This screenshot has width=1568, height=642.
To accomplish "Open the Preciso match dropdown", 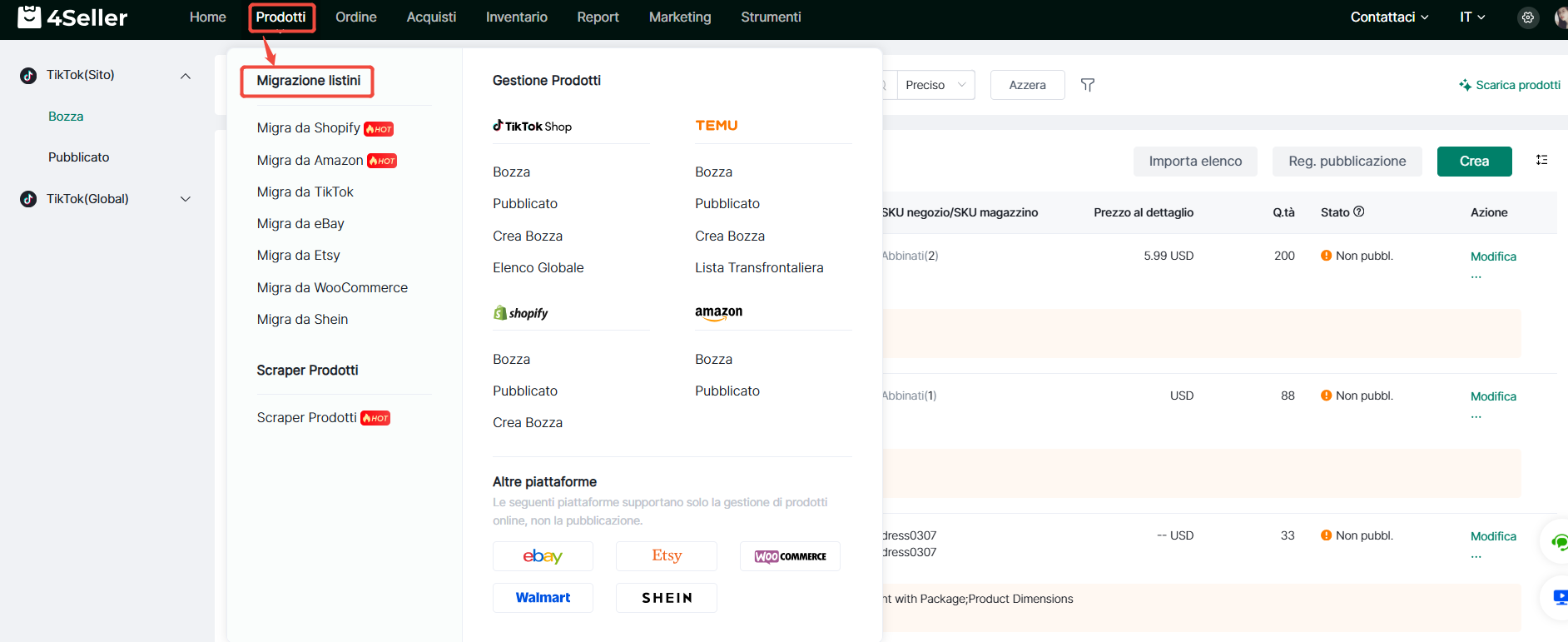I will tap(935, 85).
